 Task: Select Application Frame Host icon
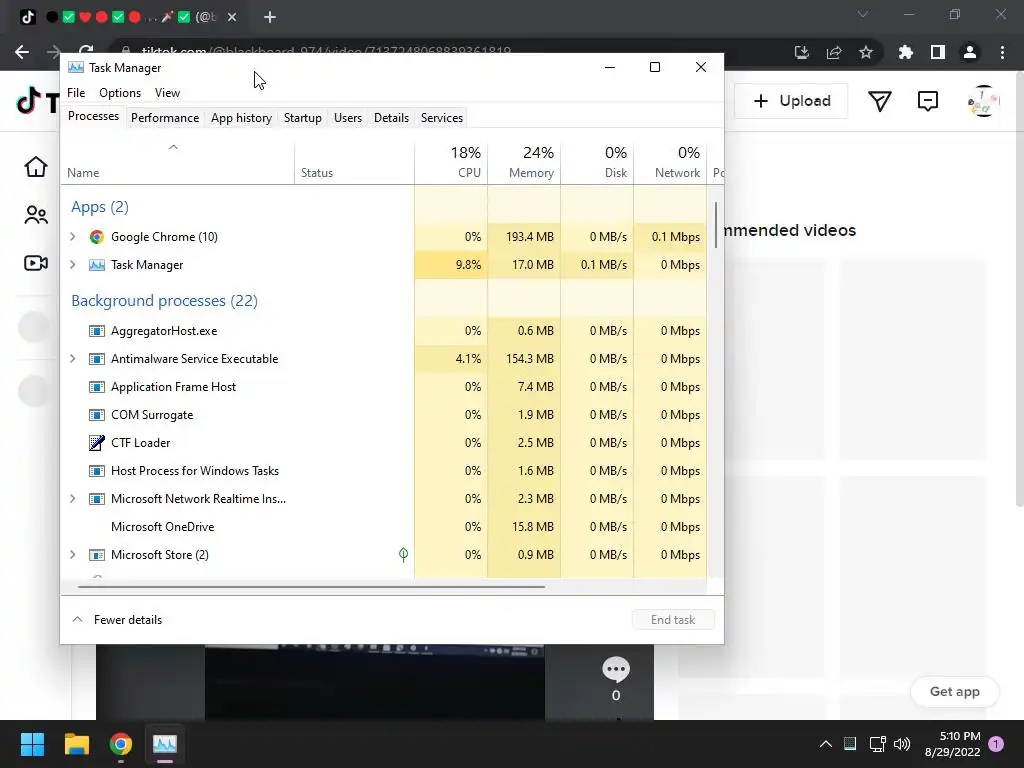point(97,387)
